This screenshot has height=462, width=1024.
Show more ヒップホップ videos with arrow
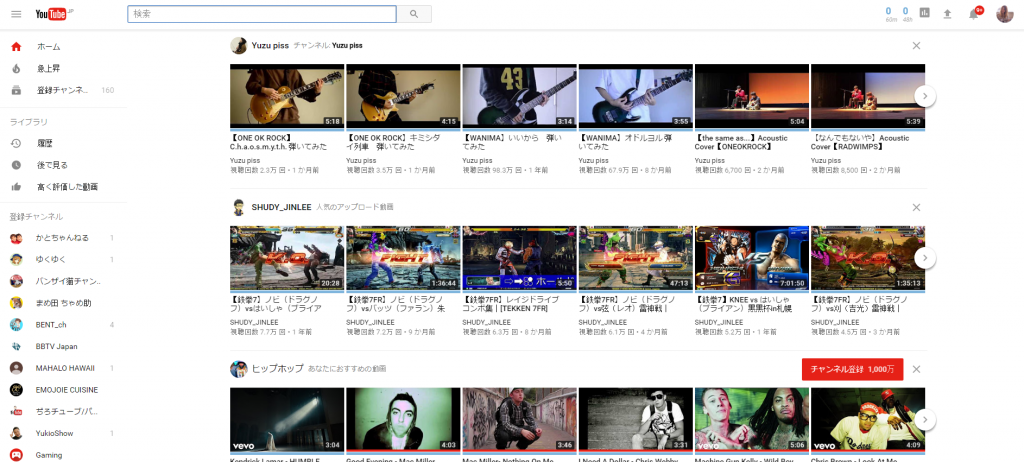point(925,420)
